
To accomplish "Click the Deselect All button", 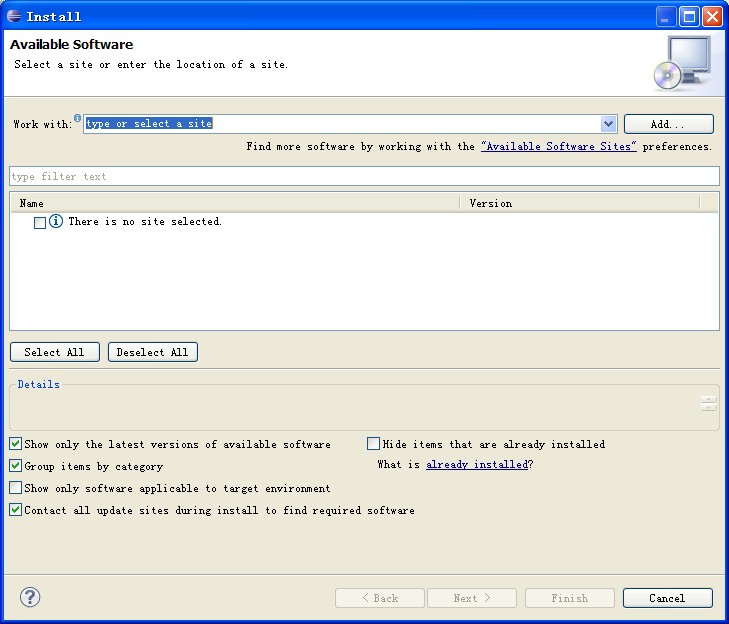I will click(x=153, y=352).
